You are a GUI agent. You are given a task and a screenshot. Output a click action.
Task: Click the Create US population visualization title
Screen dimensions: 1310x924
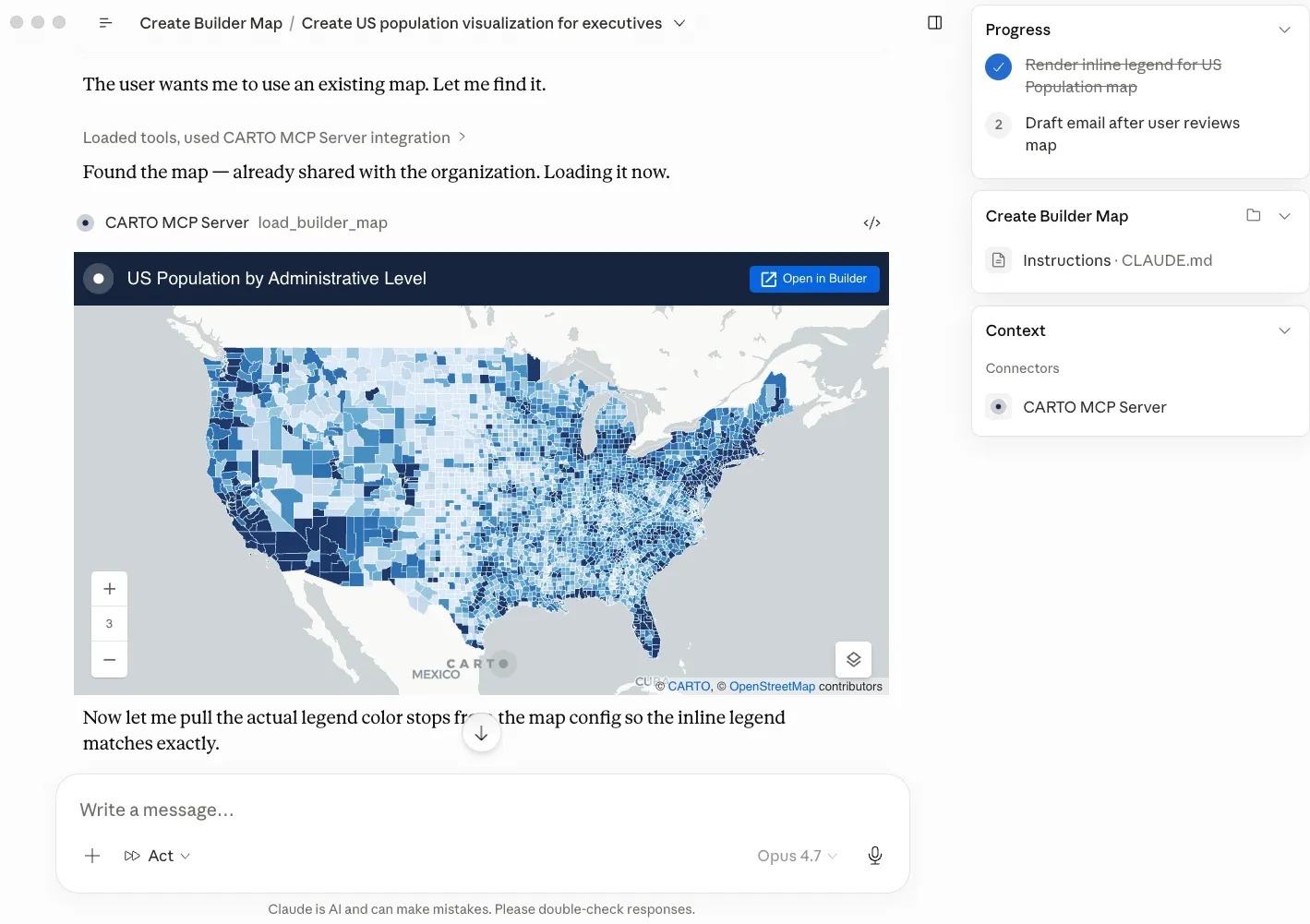[481, 23]
